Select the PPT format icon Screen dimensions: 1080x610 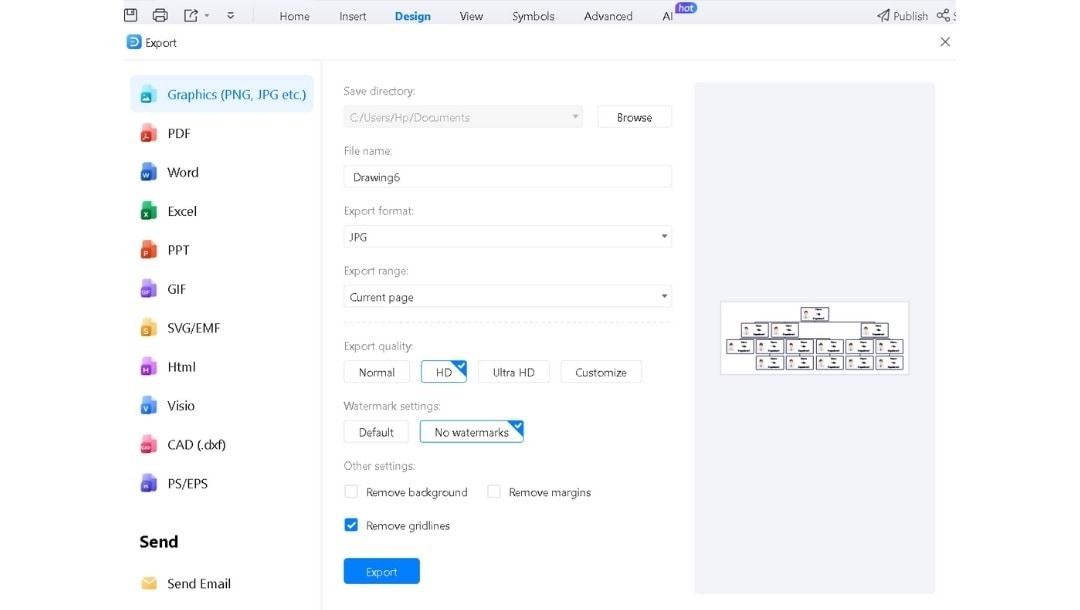point(147,250)
